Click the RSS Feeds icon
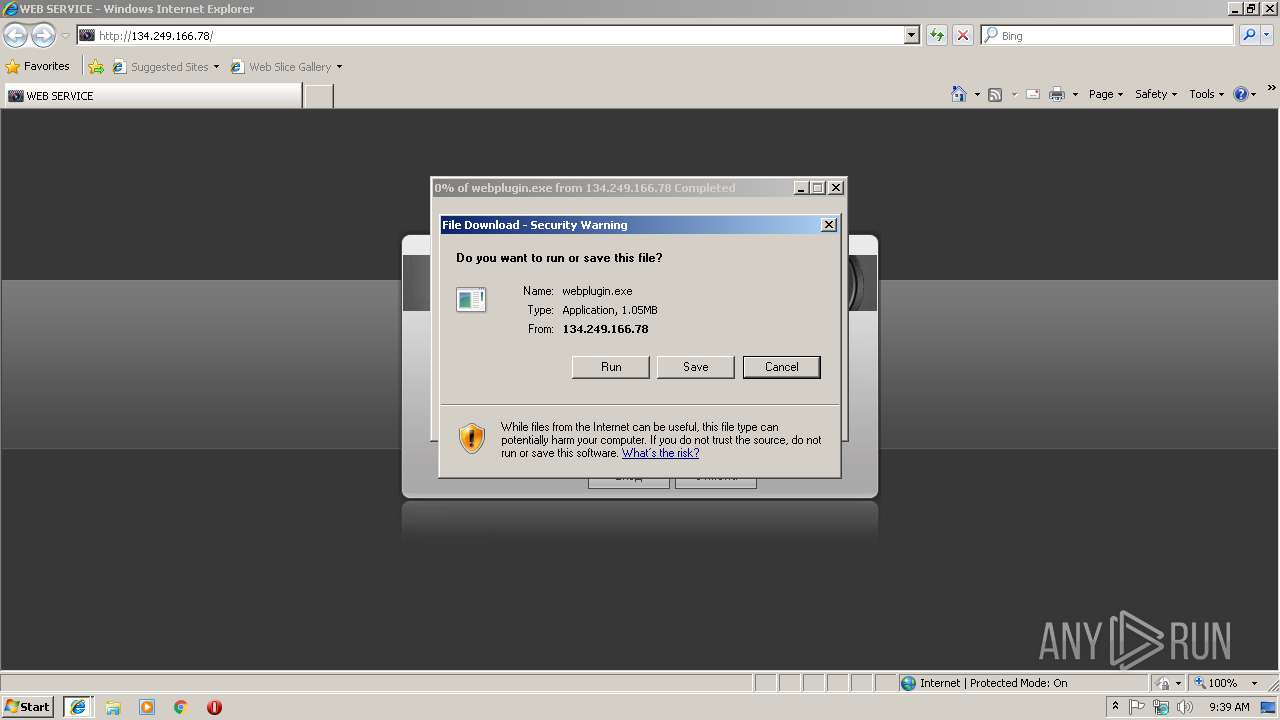This screenshot has width=1280, height=720. pos(995,94)
